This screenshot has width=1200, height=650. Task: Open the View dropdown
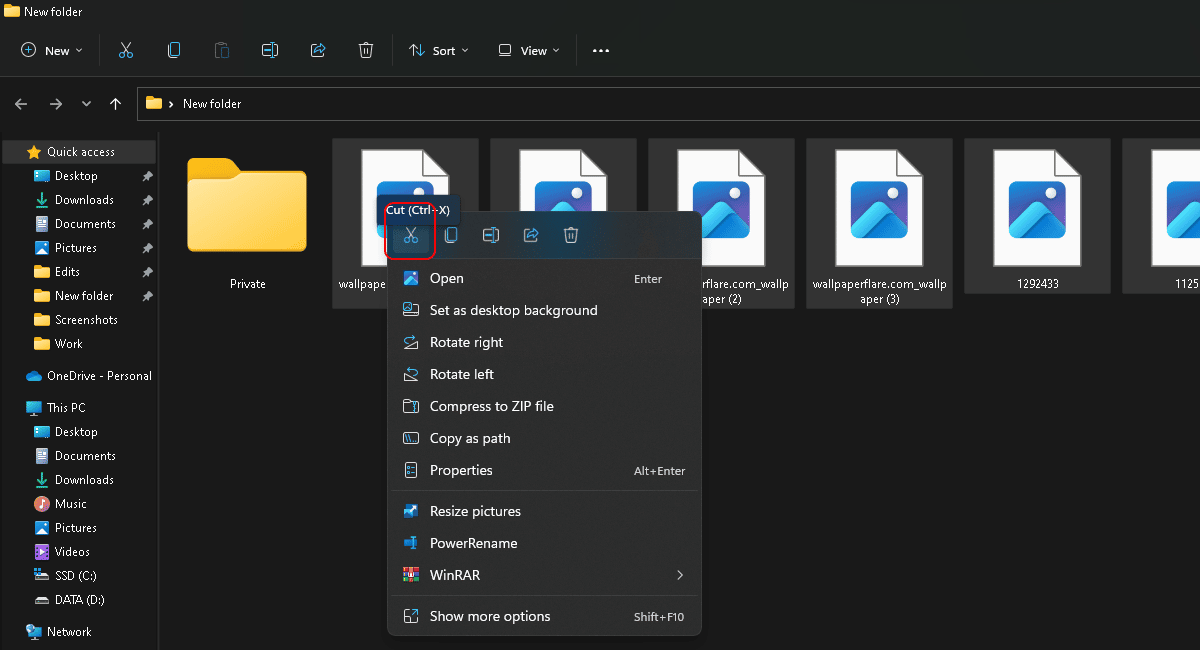(529, 50)
